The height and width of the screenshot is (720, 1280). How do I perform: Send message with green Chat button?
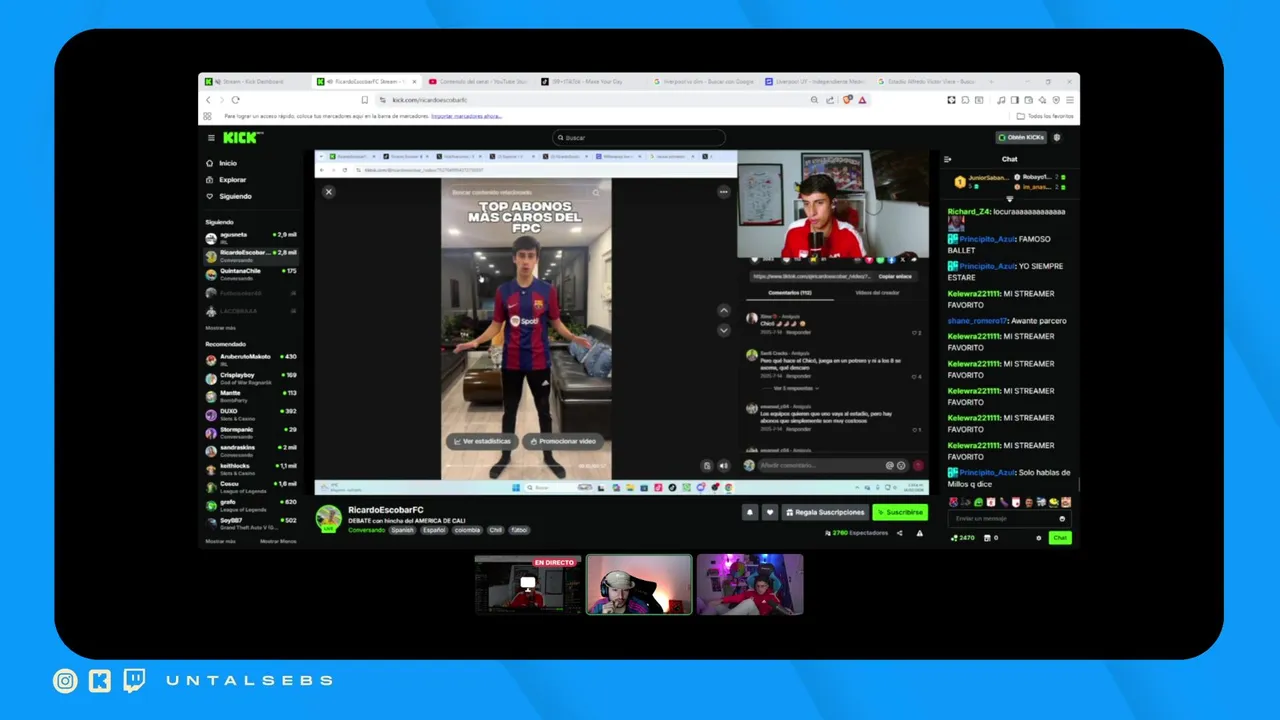click(x=1060, y=538)
